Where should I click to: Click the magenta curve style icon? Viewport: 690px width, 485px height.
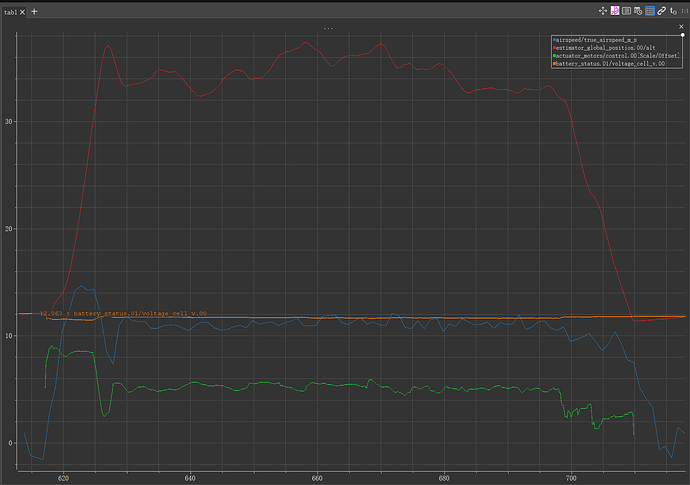coord(614,10)
